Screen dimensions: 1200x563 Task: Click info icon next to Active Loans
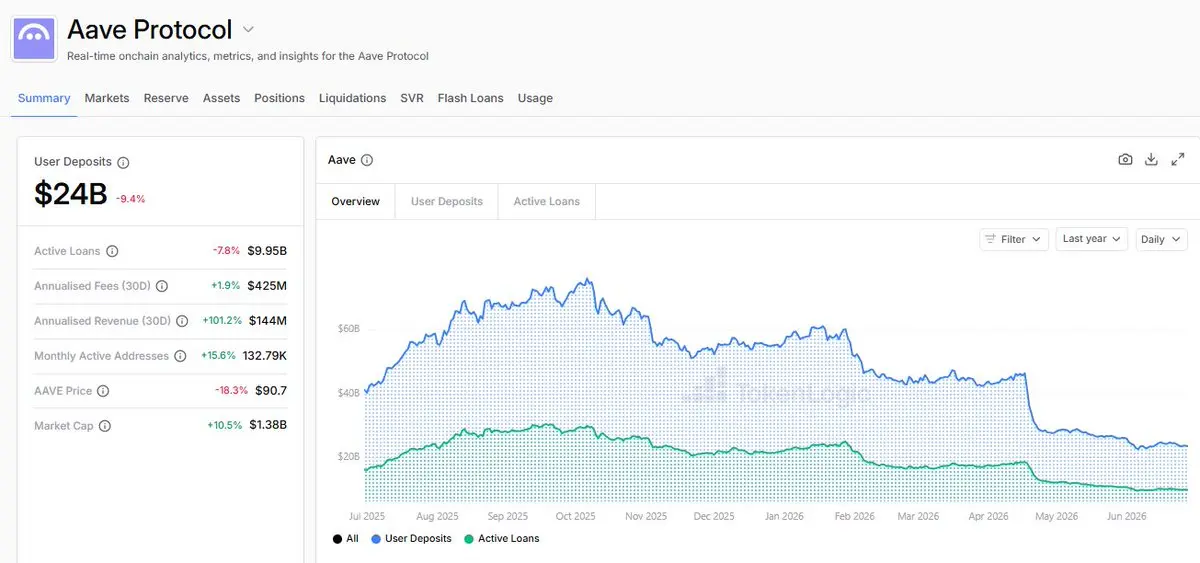tap(112, 252)
